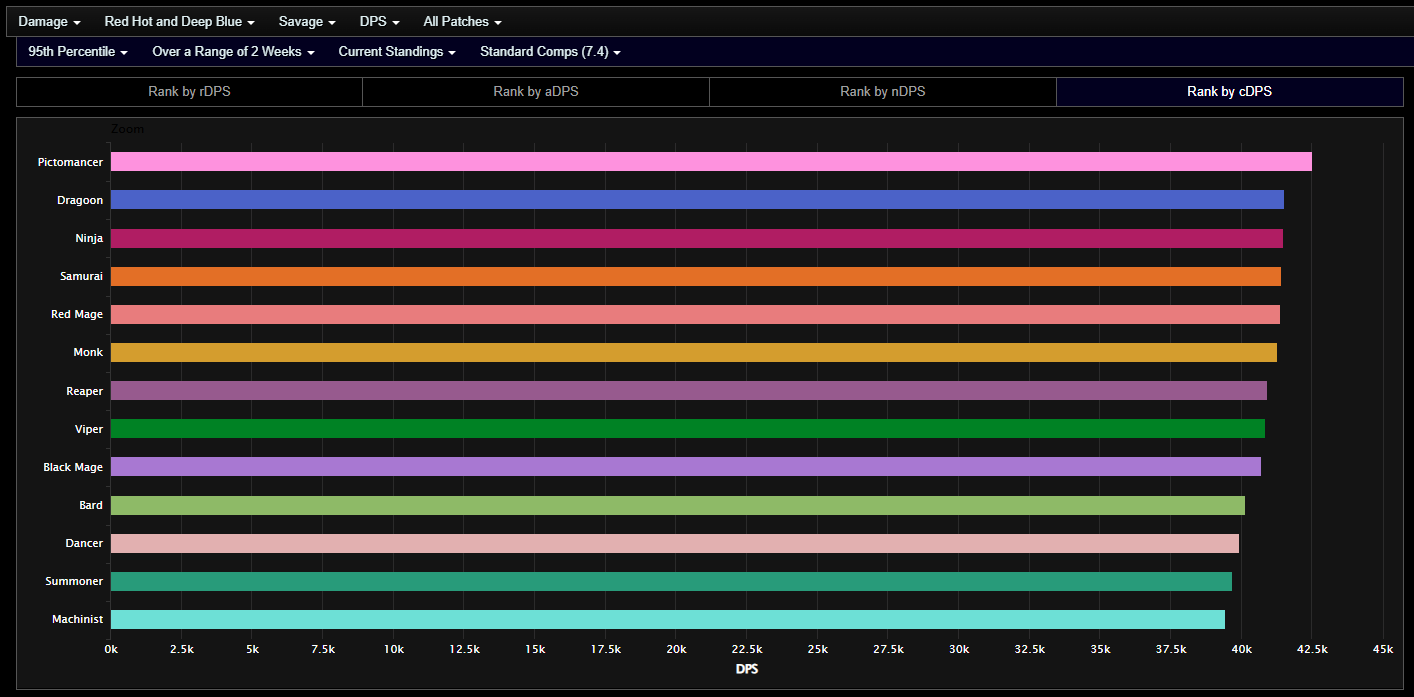Click the blue Dragoon bar
The height and width of the screenshot is (697, 1414).
(x=697, y=200)
